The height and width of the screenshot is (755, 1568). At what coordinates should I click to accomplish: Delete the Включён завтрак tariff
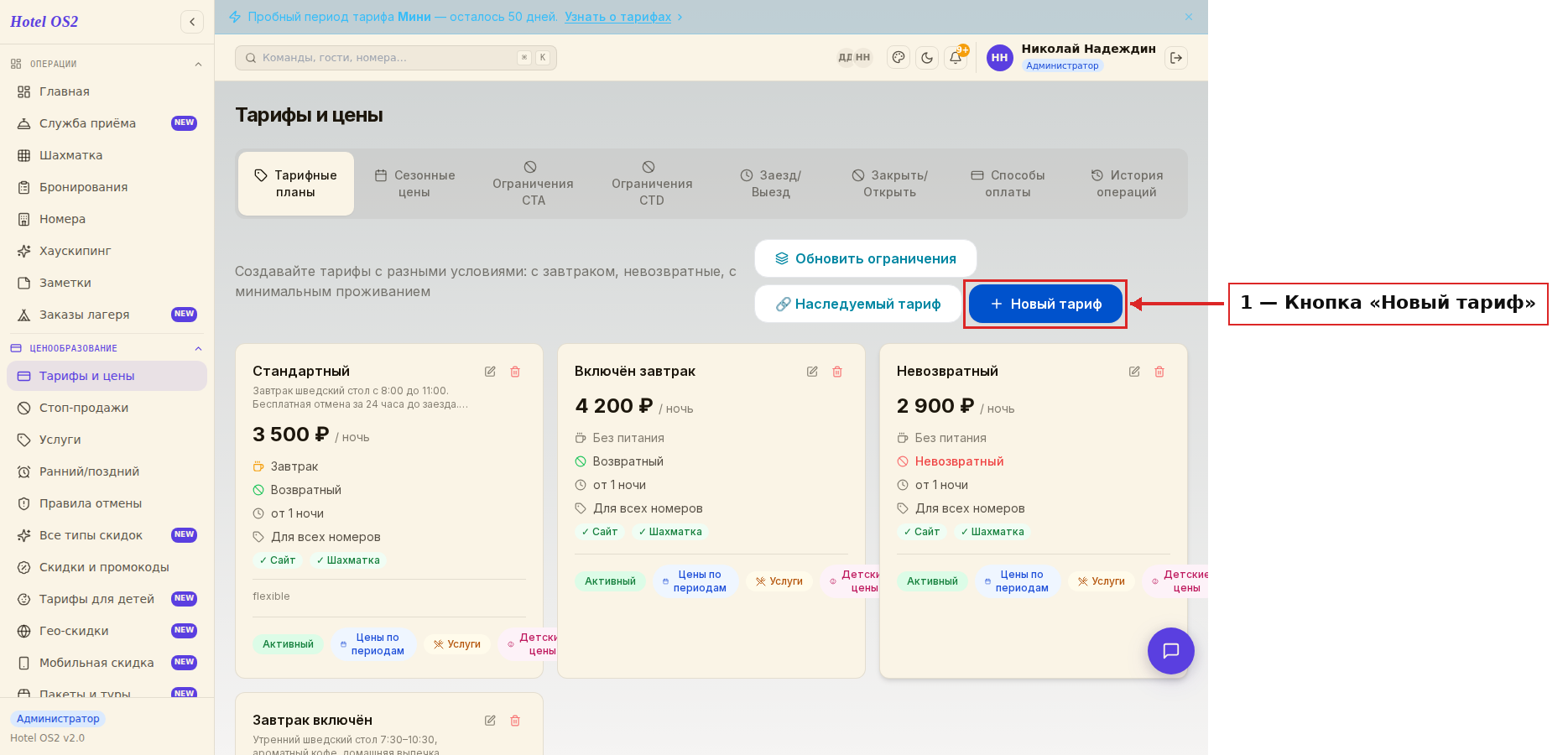(837, 372)
